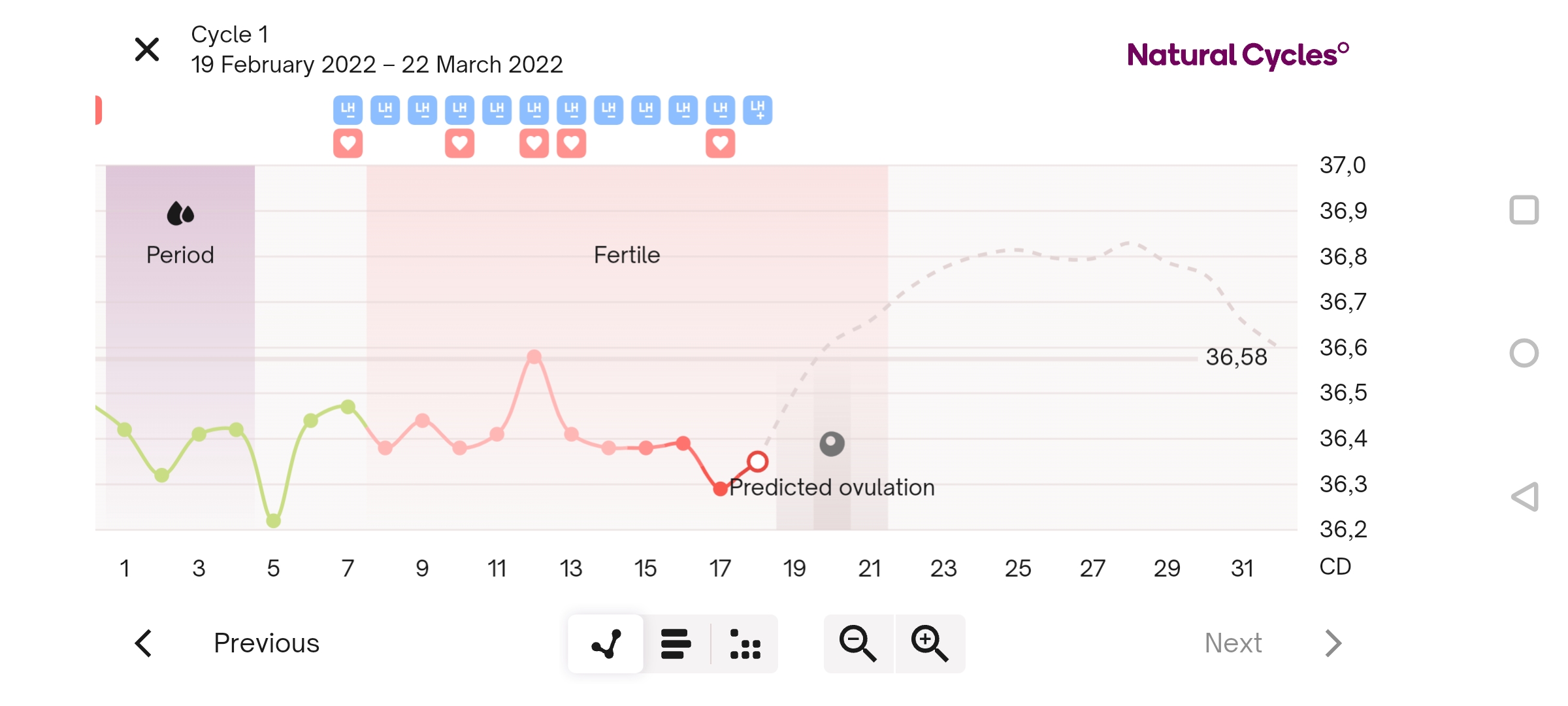Click the left chevron arrow
The width and height of the screenshot is (1568, 706).
(144, 643)
